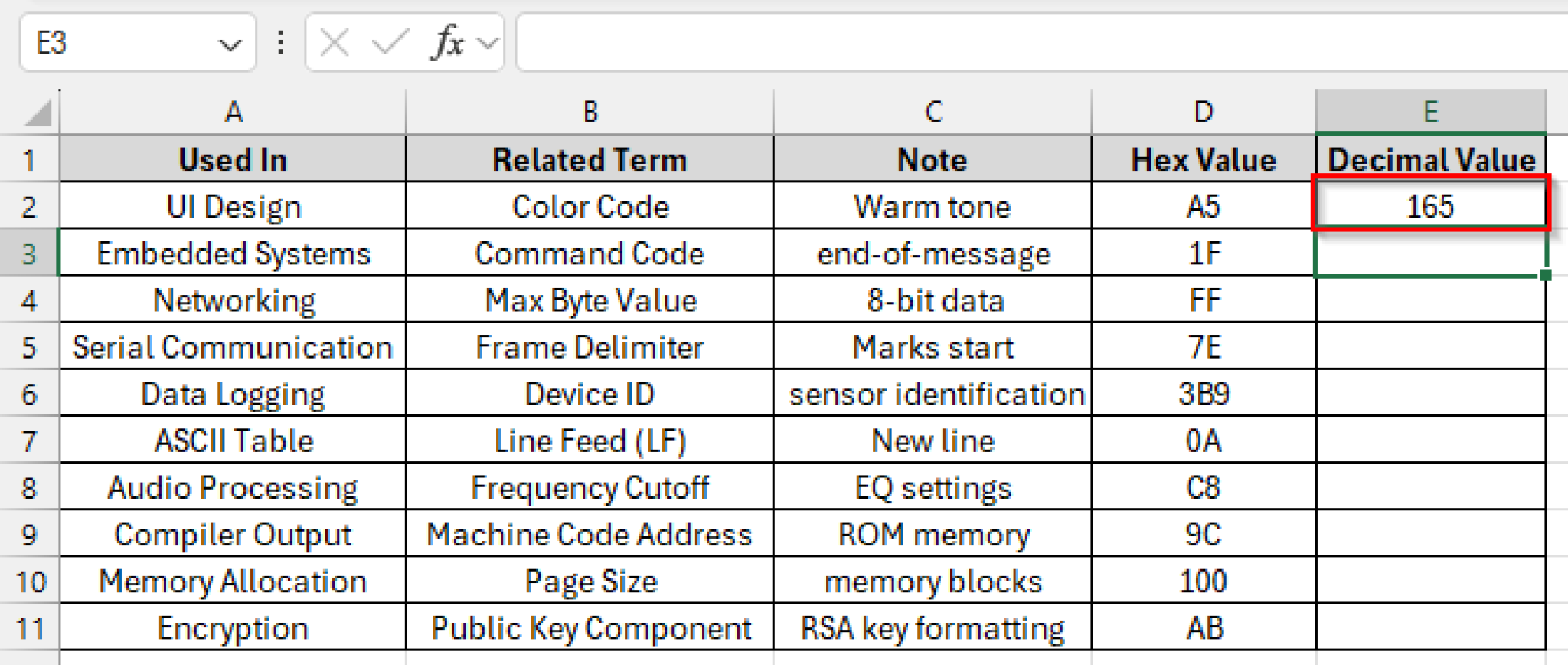Select column D header labeled Hex Value column

[x=1203, y=112]
